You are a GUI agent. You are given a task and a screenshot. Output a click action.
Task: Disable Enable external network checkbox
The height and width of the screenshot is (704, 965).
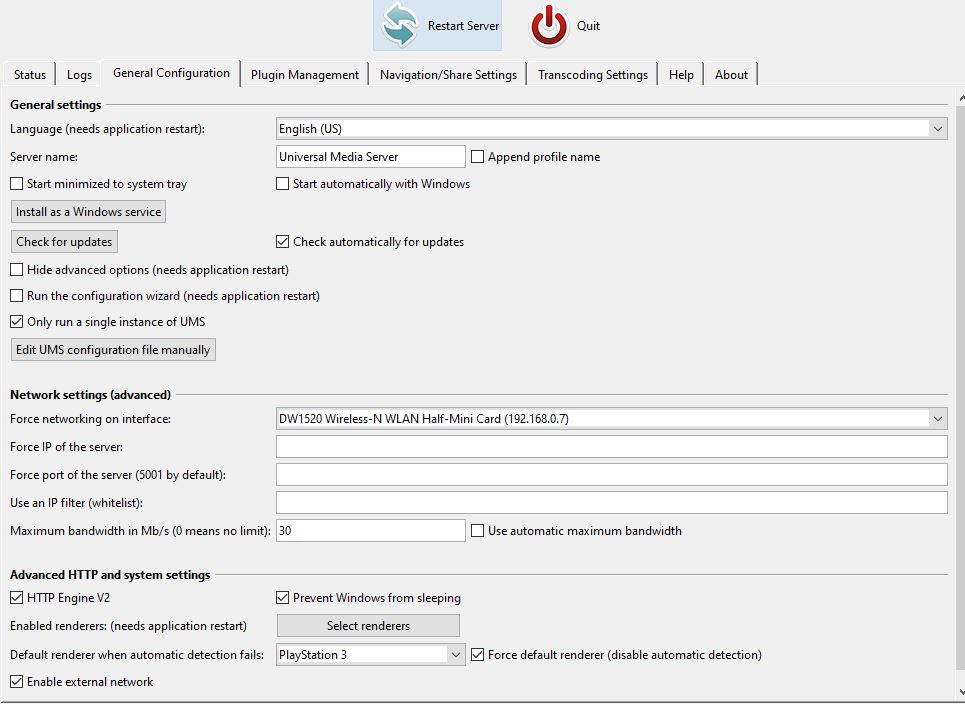click(17, 682)
